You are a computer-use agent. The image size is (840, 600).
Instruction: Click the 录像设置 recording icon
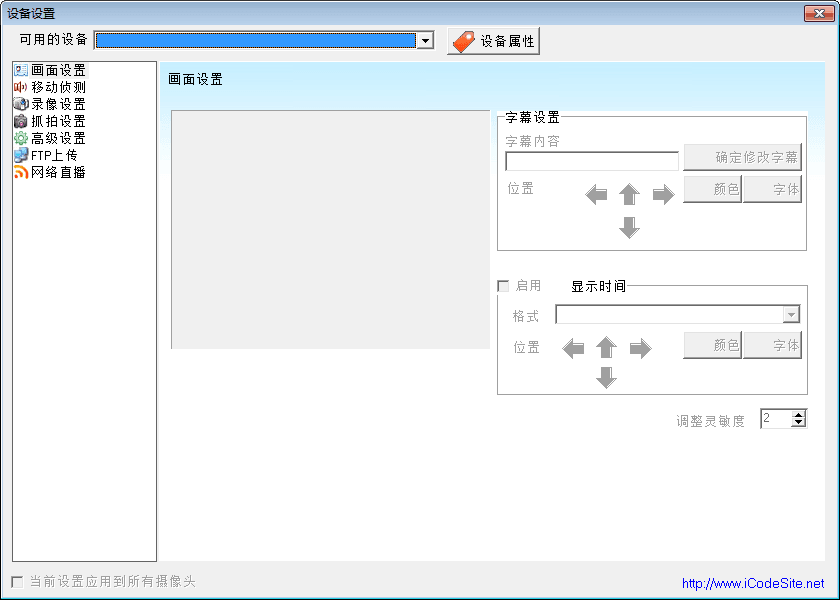(x=21, y=104)
